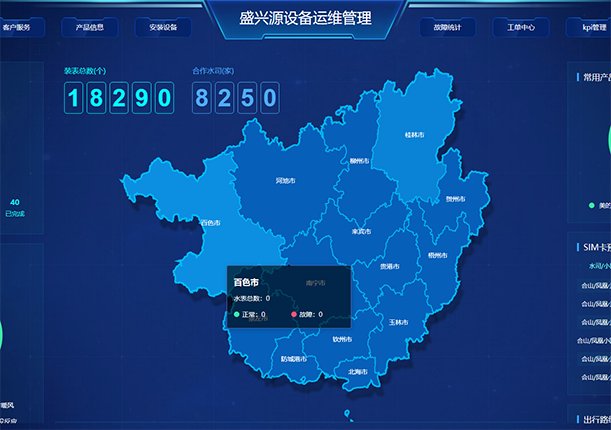Choose 来宾市 on the map
Image resolution: width=611 pixels, height=430 pixels.
tap(361, 232)
